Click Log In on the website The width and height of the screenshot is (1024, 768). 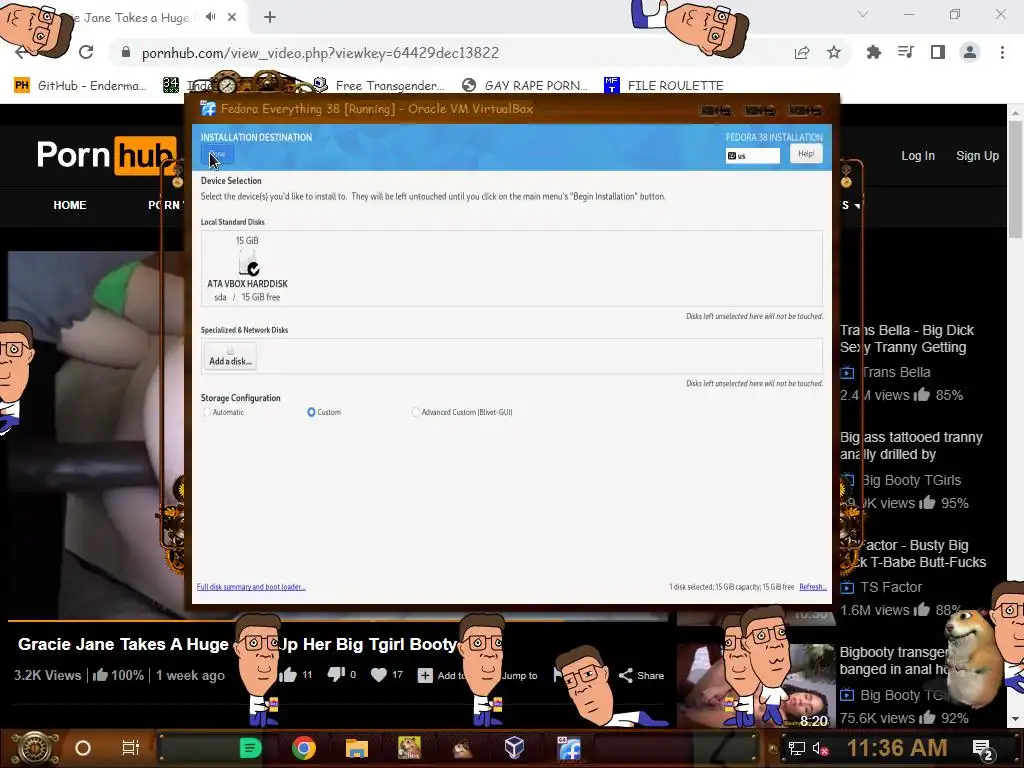tap(918, 155)
